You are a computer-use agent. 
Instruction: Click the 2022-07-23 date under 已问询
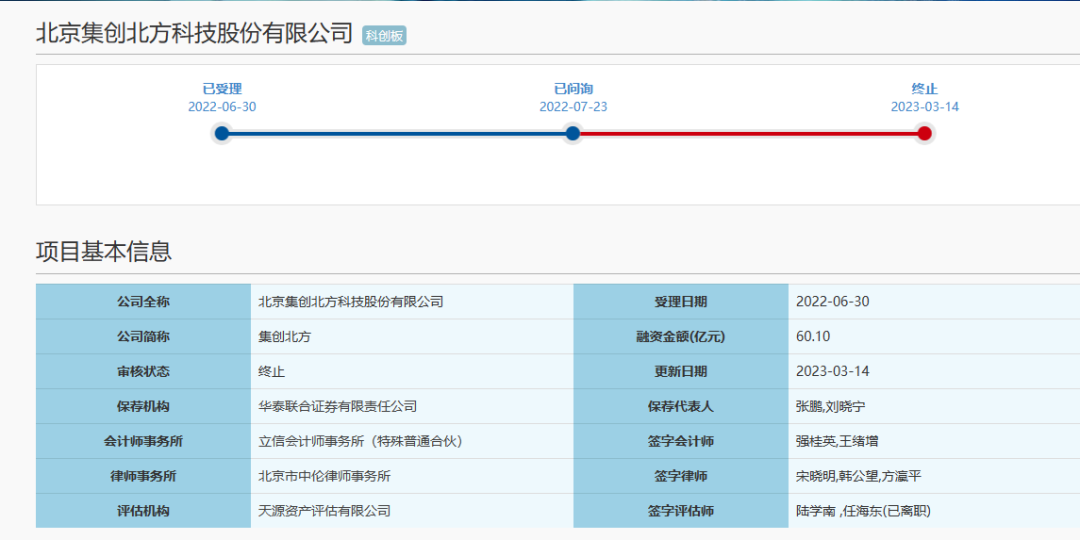point(573,107)
